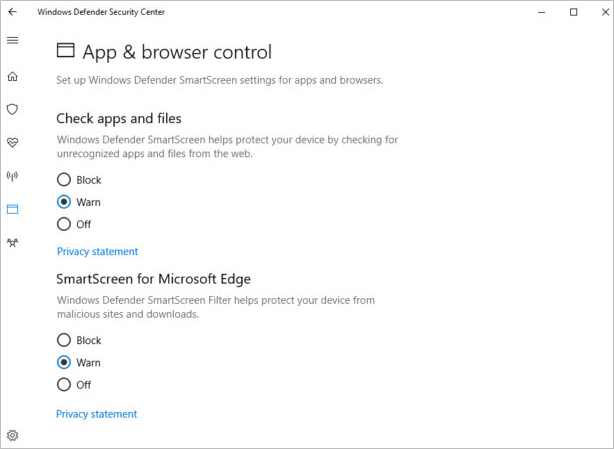This screenshot has width=614, height=449.
Task: Open Firewall & network protection icon
Action: pyautogui.click(x=12, y=176)
